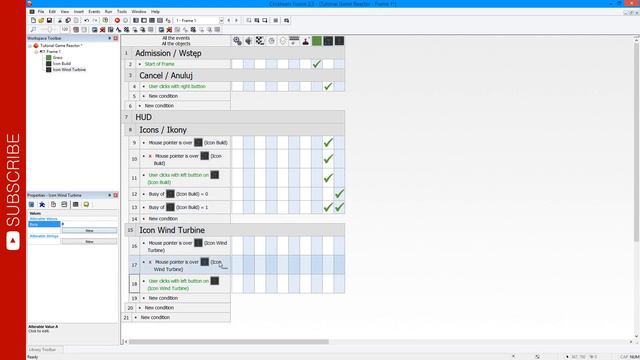This screenshot has height=360, width=640.
Task: Open the Events menu
Action: click(x=94, y=12)
